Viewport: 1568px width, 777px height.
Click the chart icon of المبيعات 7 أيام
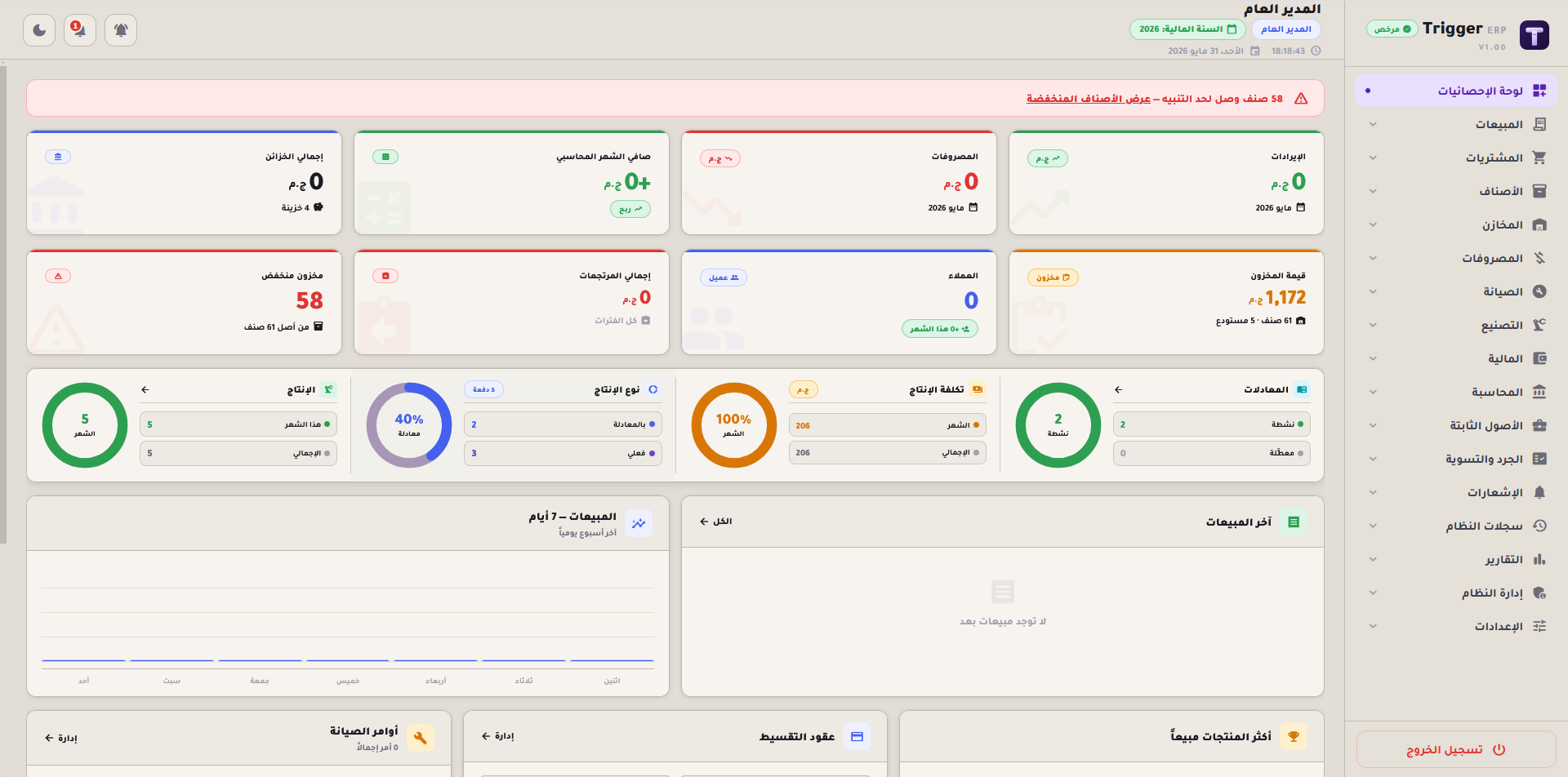point(639,523)
